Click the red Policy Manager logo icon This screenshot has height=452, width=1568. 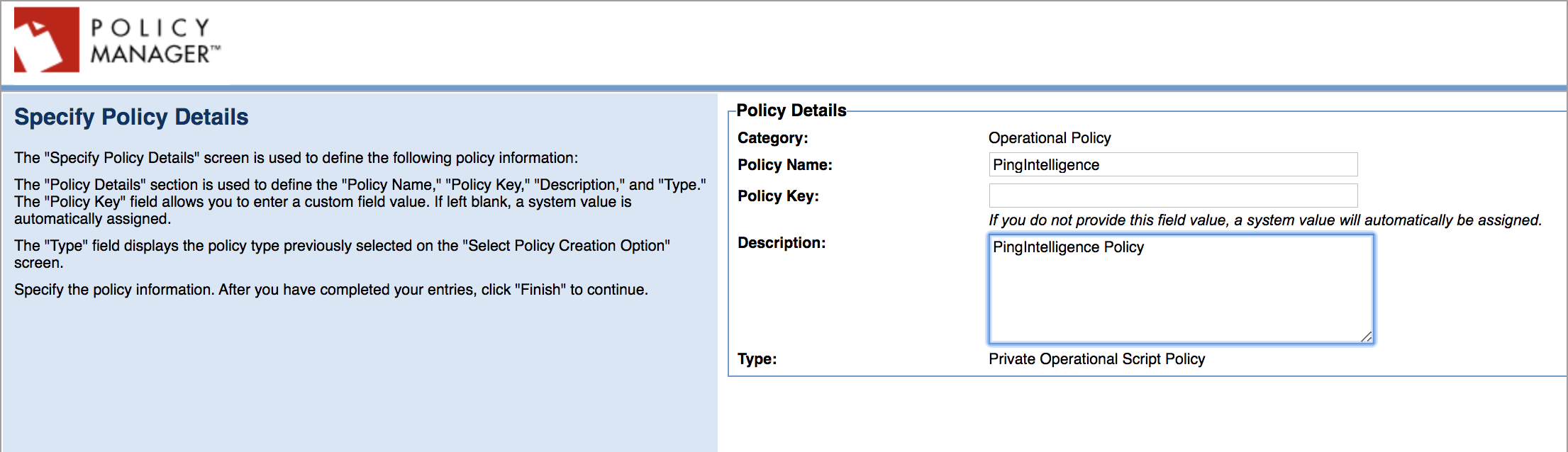pos(47,40)
